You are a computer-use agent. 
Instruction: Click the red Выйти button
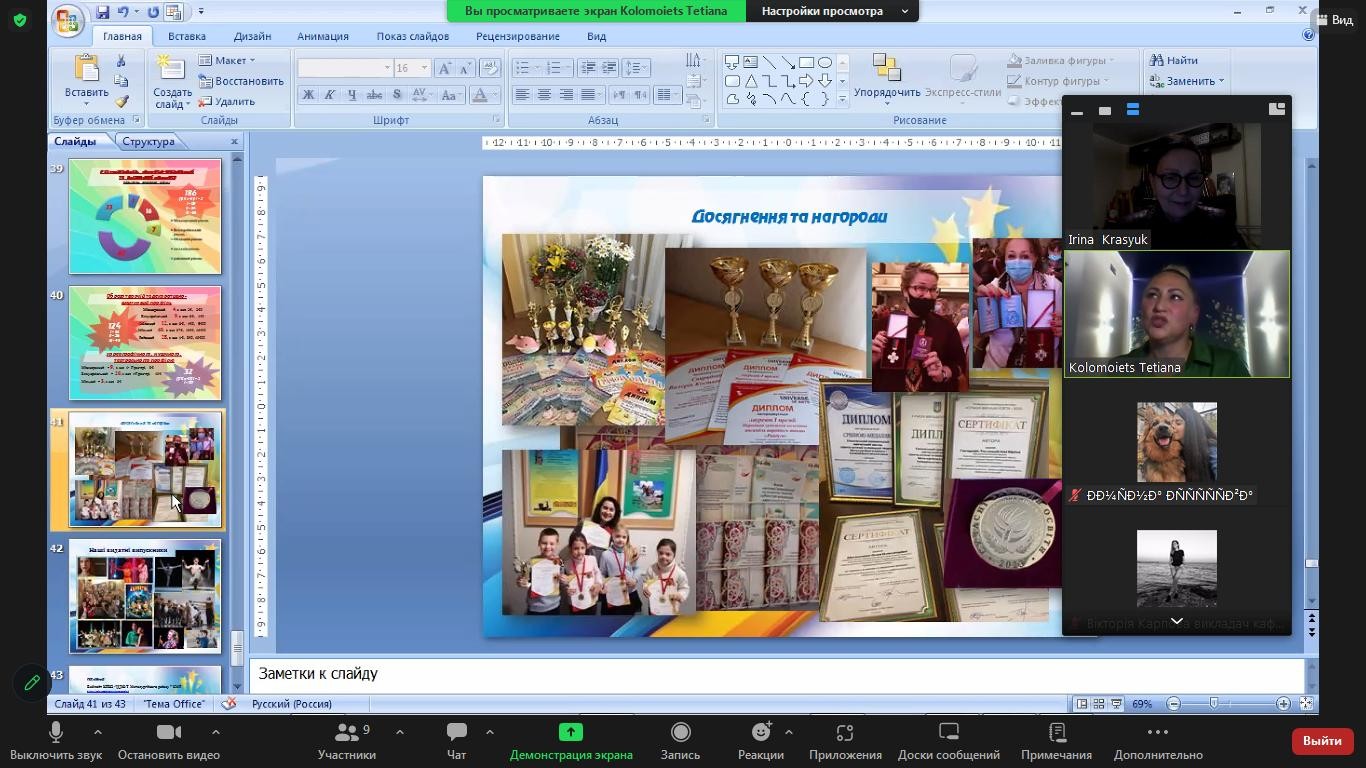pos(1322,741)
